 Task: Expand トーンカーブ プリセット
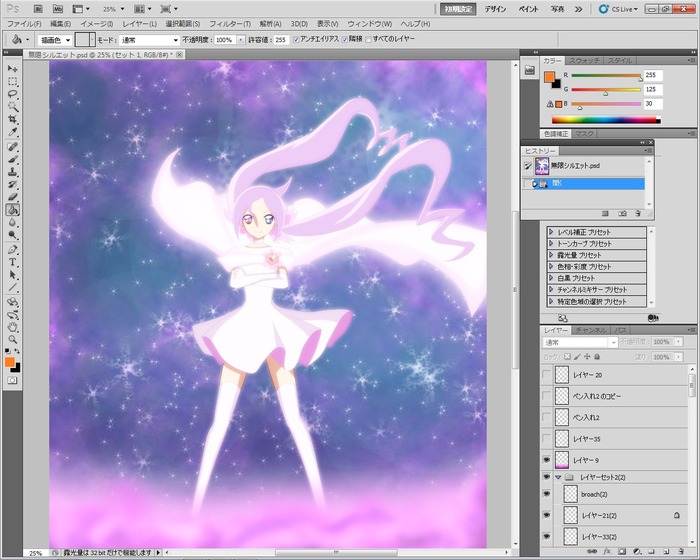click(x=551, y=243)
